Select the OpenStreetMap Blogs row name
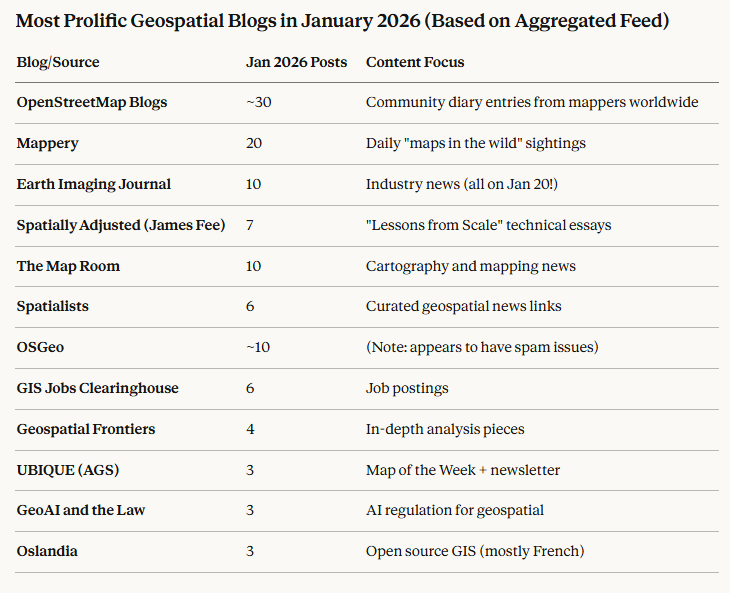730x593 pixels. pos(92,102)
